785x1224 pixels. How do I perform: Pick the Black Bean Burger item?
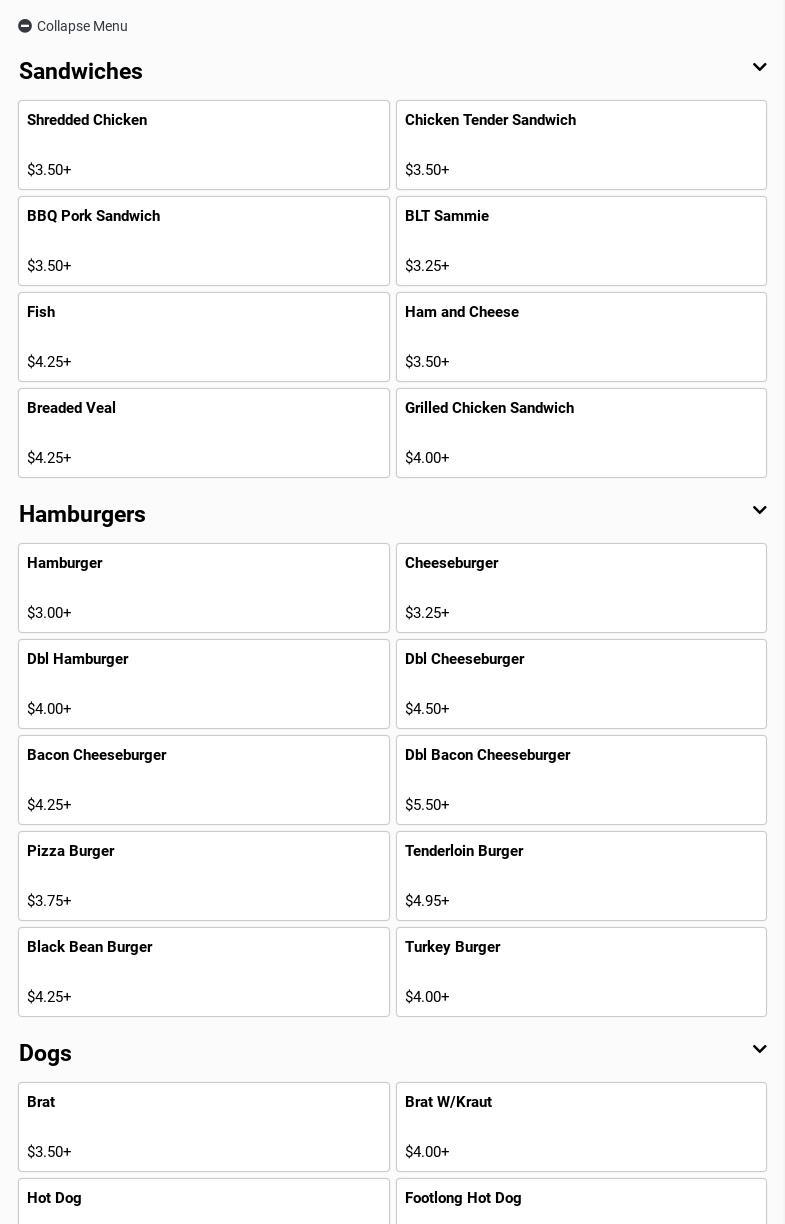(x=203, y=972)
